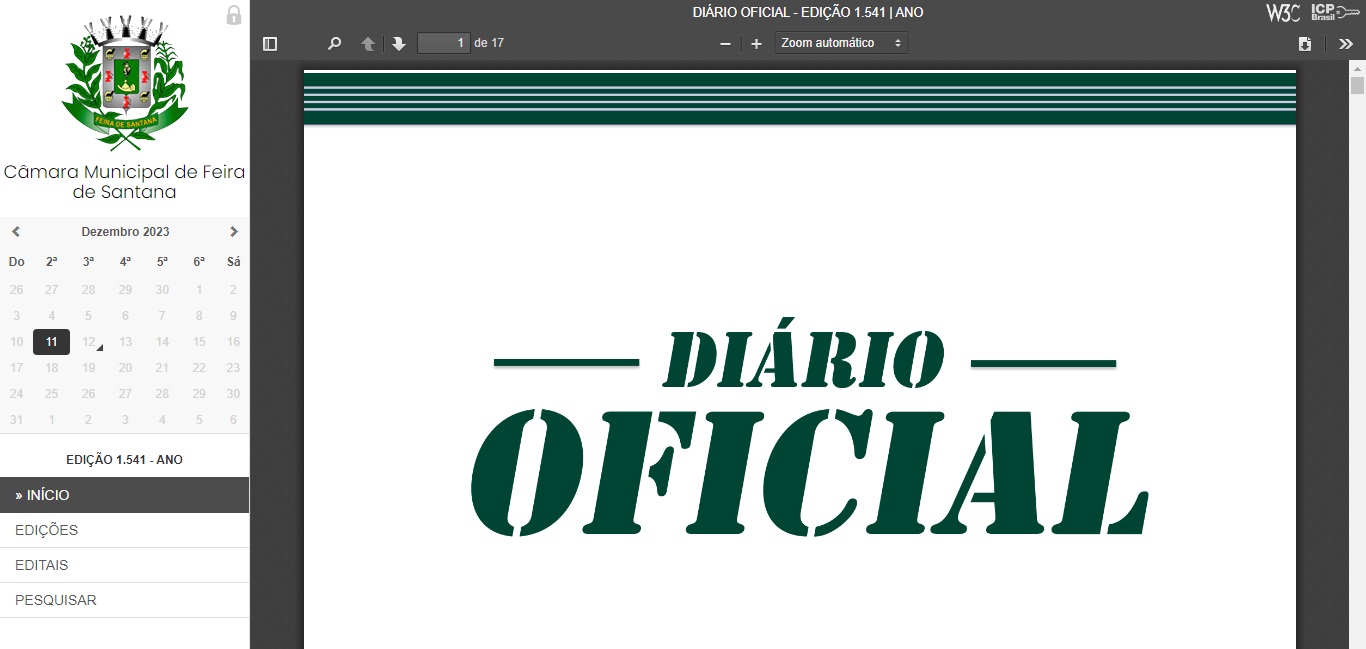Open the PDF viewer tools menu
1366x649 pixels.
[1345, 44]
